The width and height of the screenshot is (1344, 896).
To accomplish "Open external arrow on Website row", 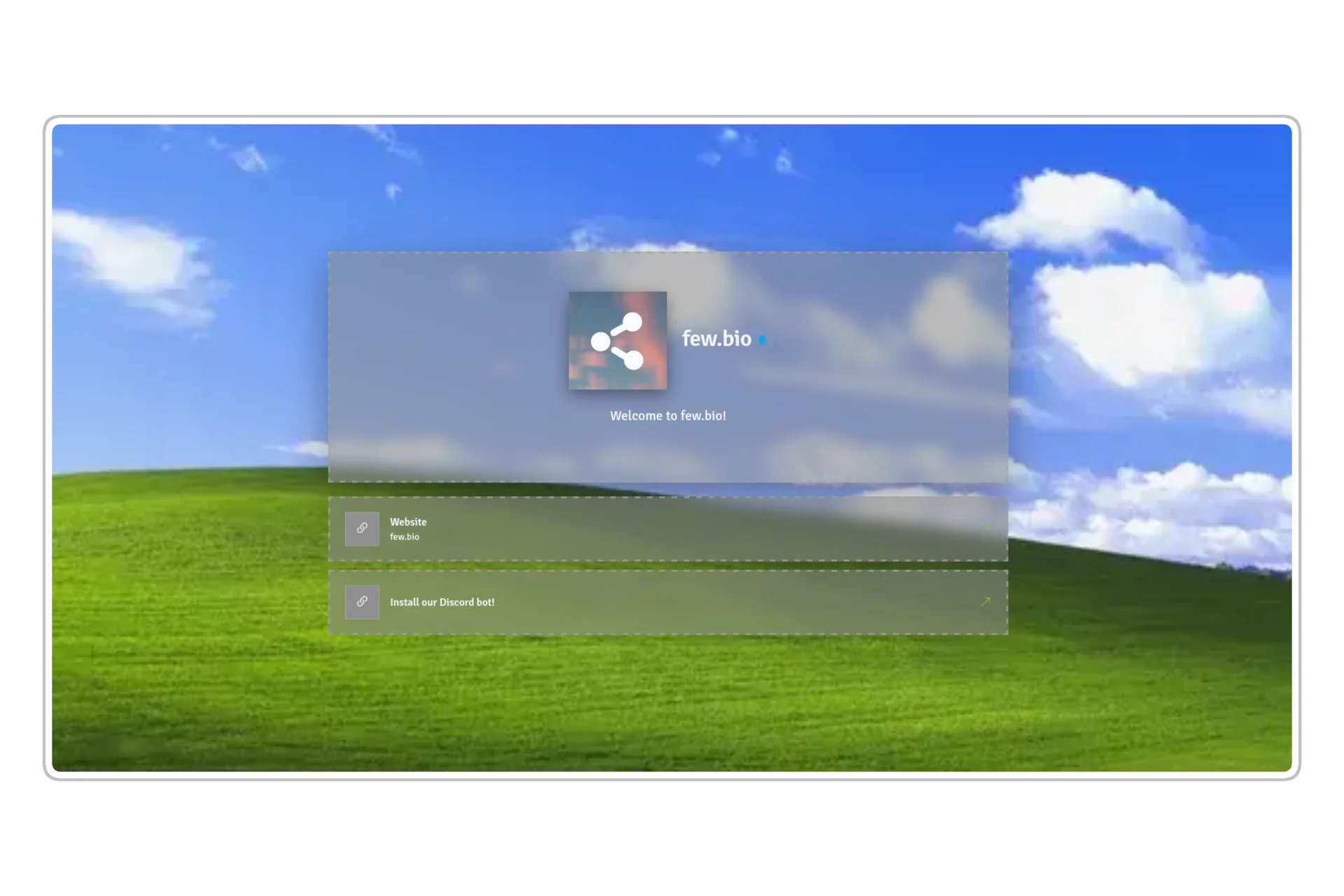I will pos(986,528).
